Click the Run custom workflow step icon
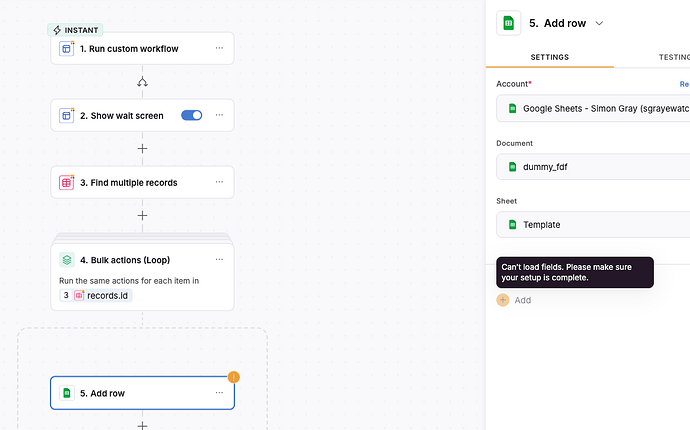This screenshot has width=690, height=430. coord(66,48)
